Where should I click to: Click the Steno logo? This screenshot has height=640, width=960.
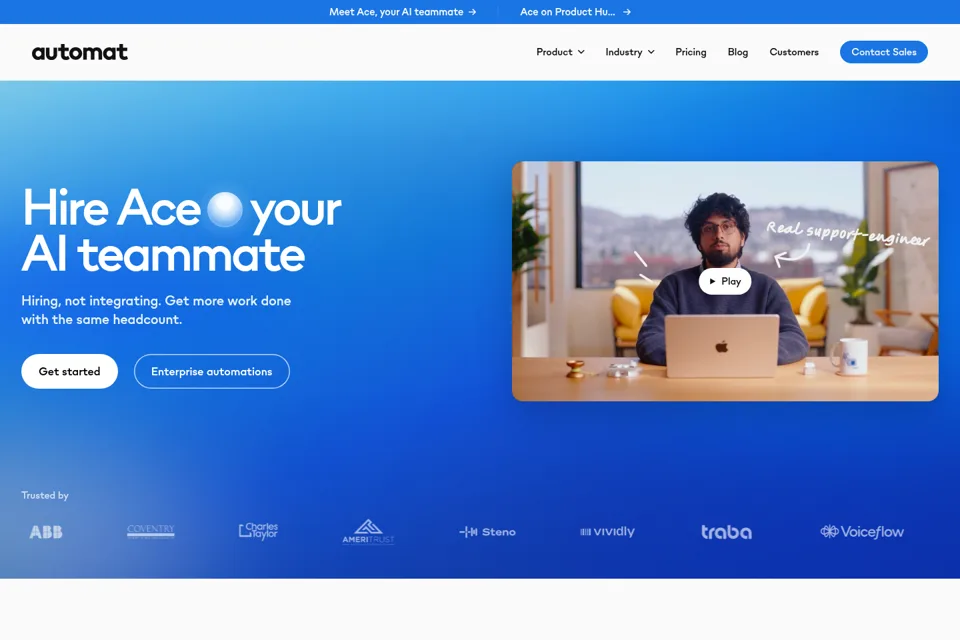(487, 532)
